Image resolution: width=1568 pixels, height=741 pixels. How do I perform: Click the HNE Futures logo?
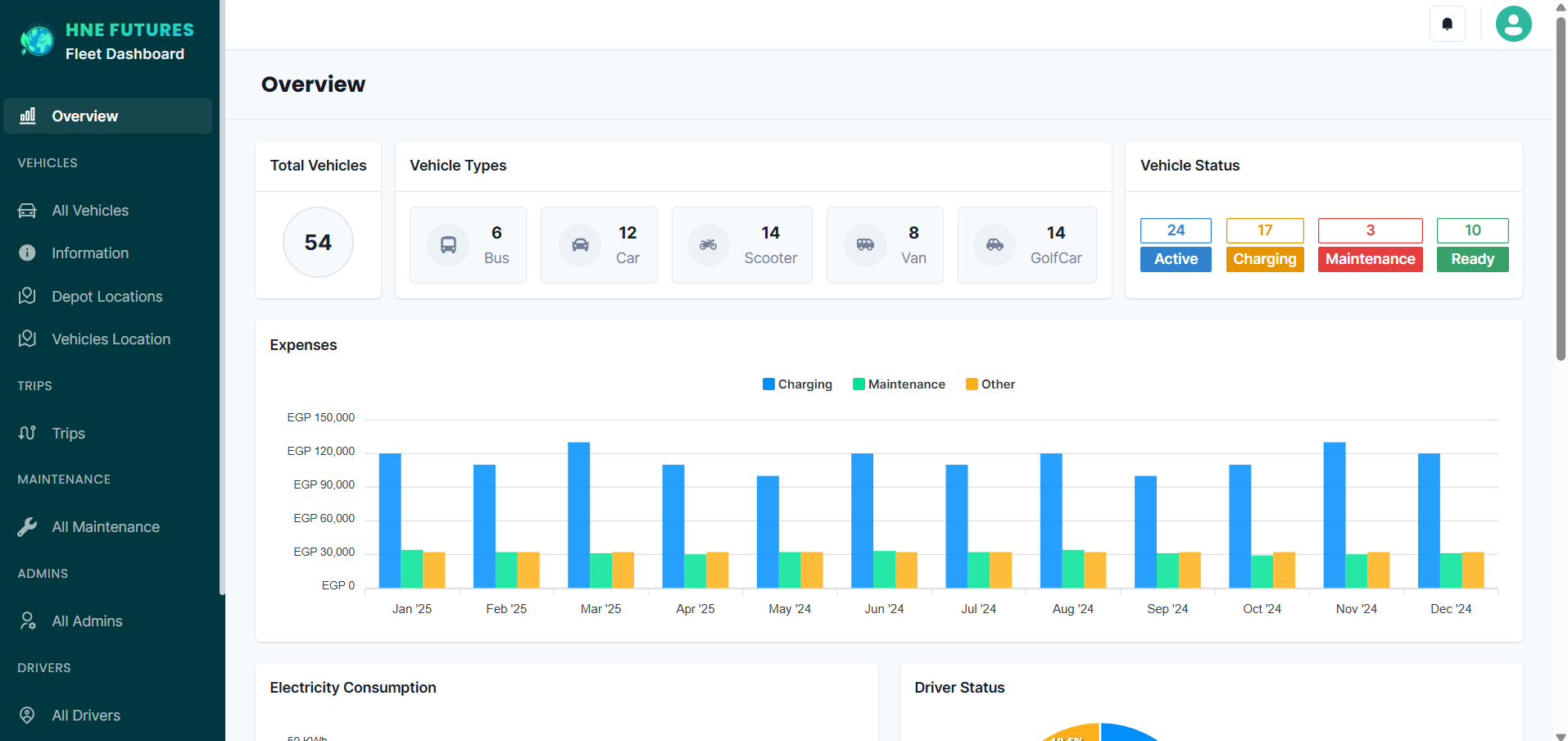[36, 40]
